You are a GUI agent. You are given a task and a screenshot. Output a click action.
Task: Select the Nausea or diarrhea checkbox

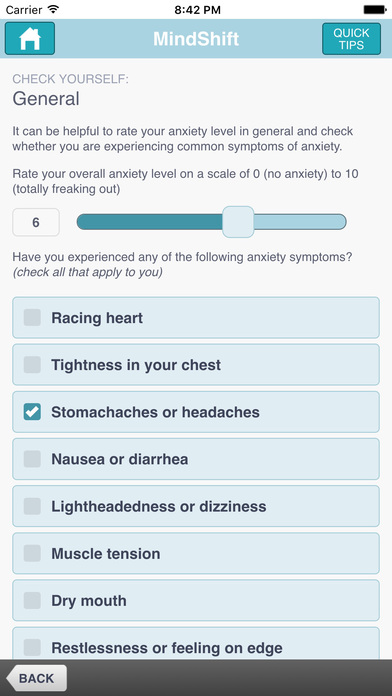click(x=32, y=459)
